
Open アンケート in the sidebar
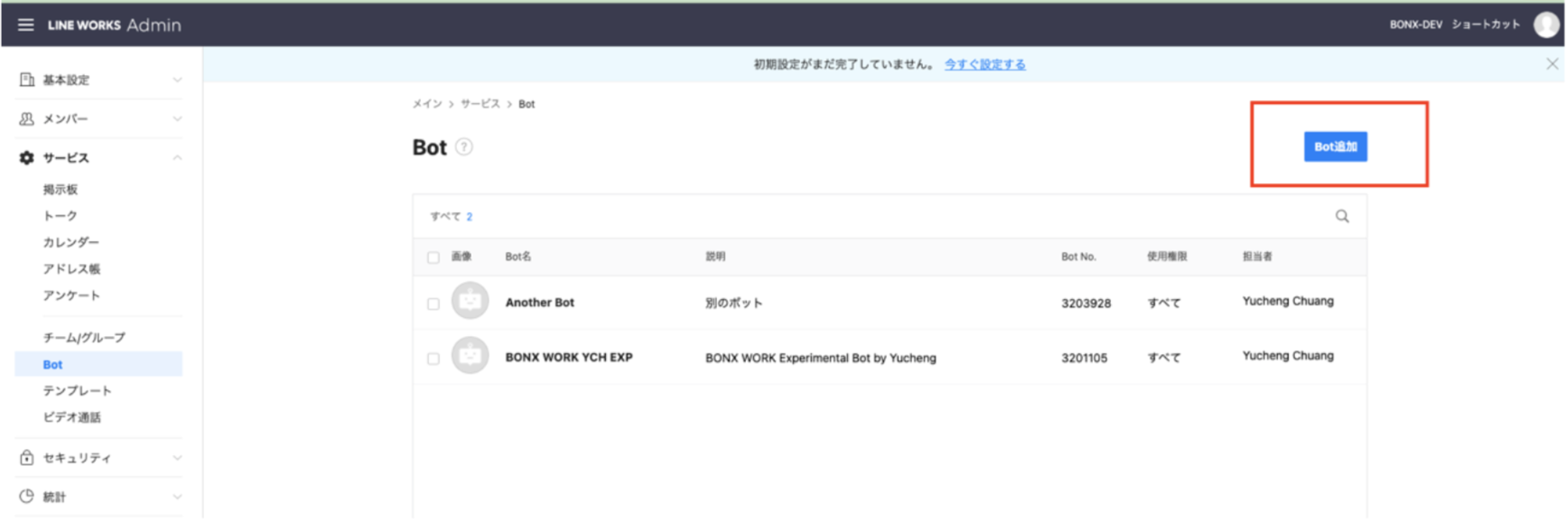click(71, 295)
